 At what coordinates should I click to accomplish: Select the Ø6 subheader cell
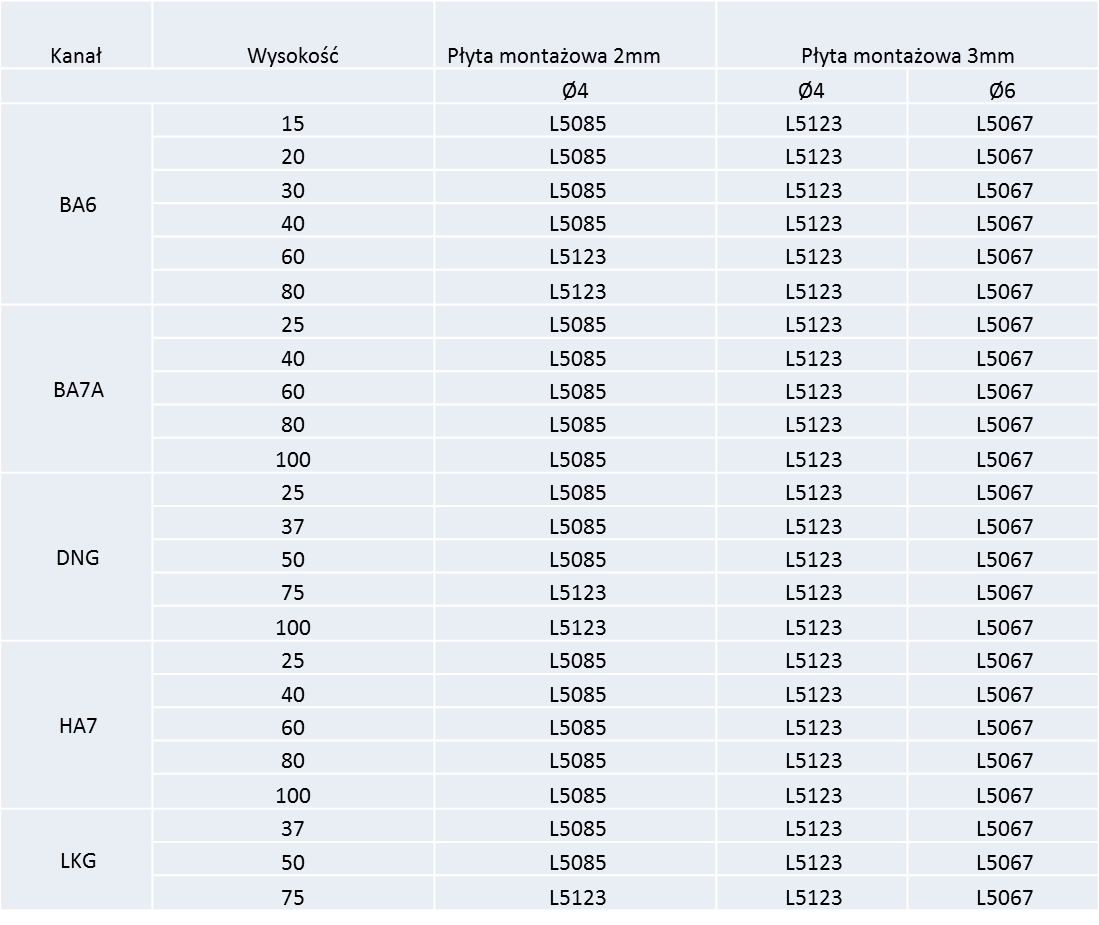[x=1002, y=90]
